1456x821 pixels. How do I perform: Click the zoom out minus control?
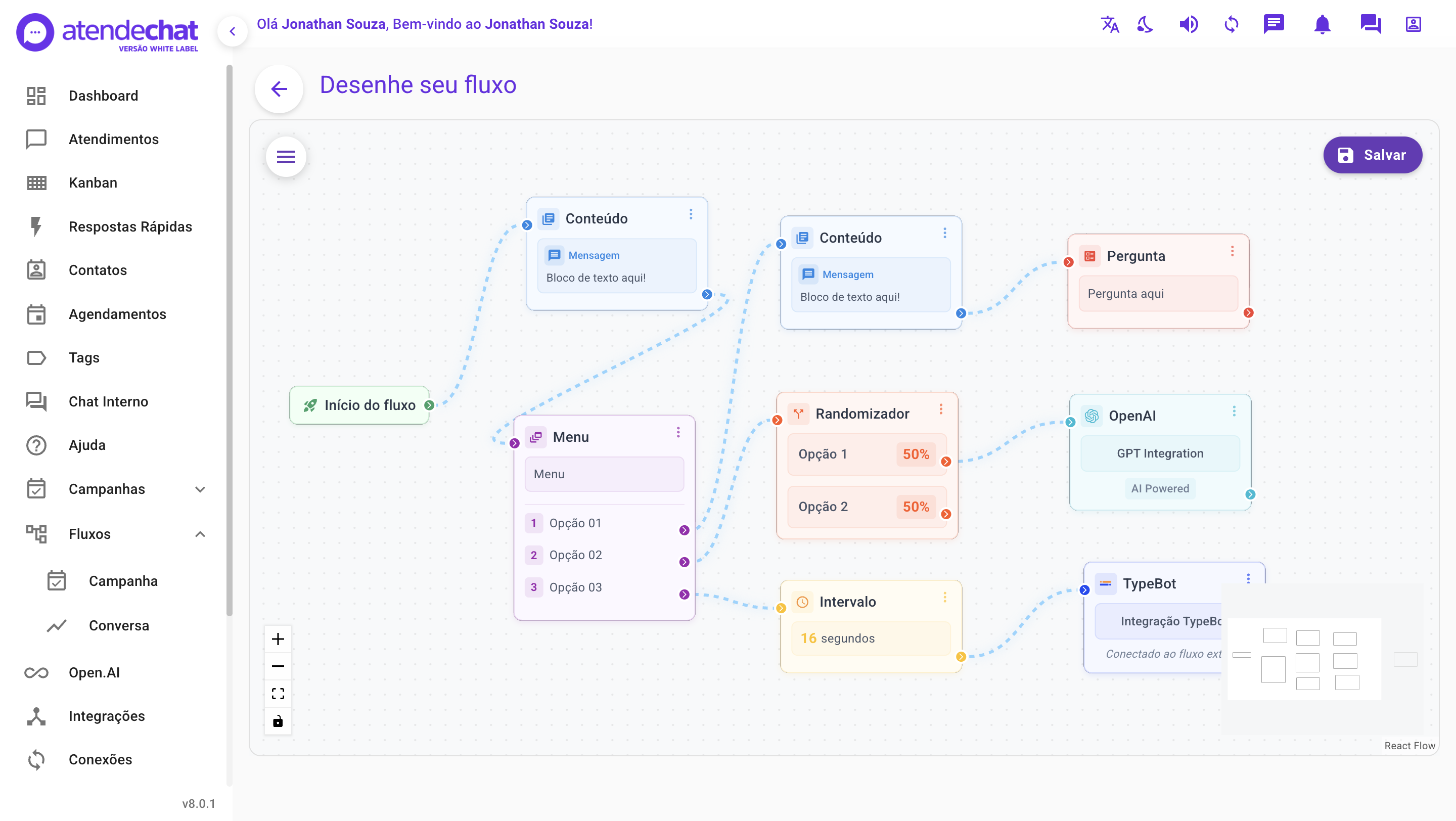[x=278, y=666]
